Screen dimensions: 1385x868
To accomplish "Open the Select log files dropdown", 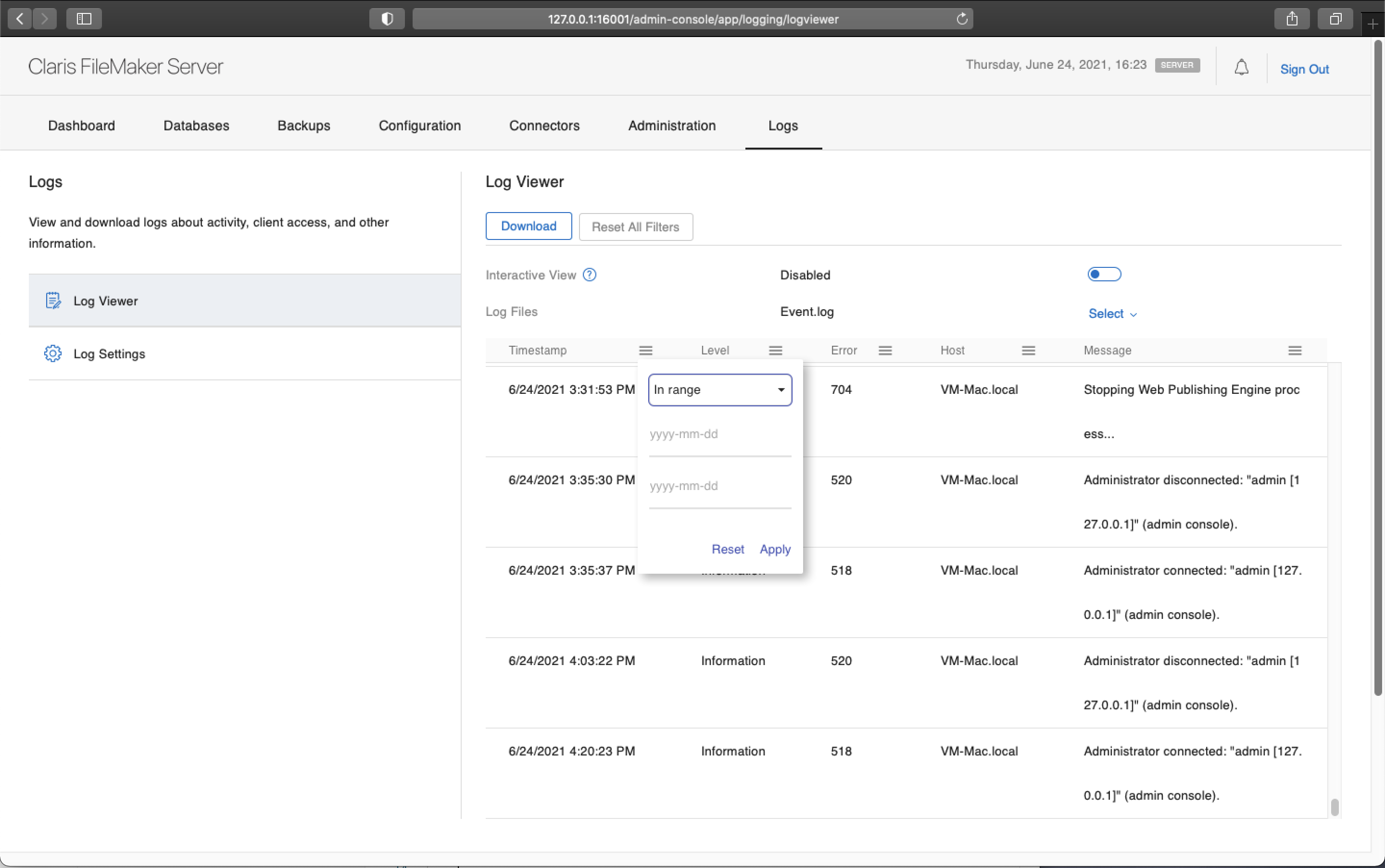I will point(1111,314).
